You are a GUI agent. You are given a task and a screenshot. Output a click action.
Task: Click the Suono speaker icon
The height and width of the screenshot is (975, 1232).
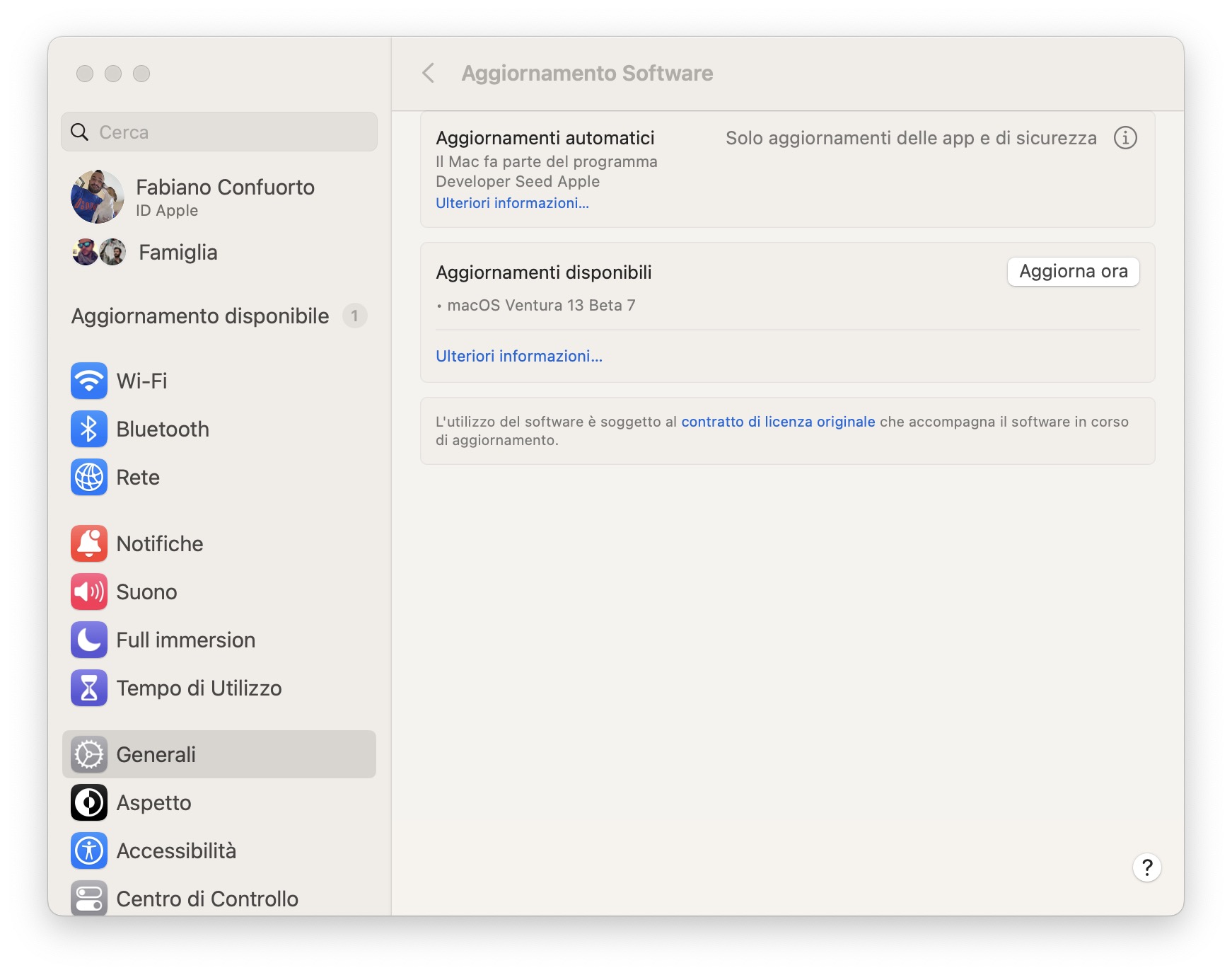pos(89,592)
